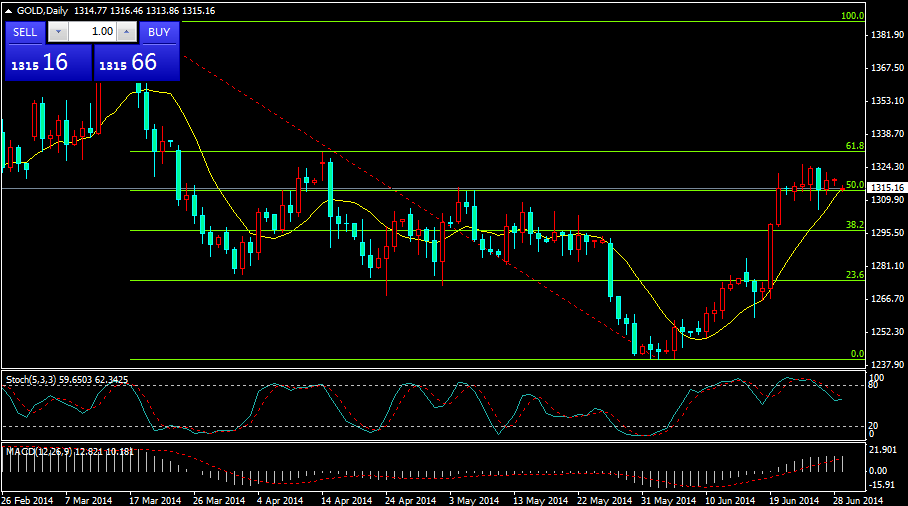Image resolution: width=908 pixels, height=506 pixels.
Task: Select the 50.0 Fibonacci level label
Action: [x=854, y=185]
